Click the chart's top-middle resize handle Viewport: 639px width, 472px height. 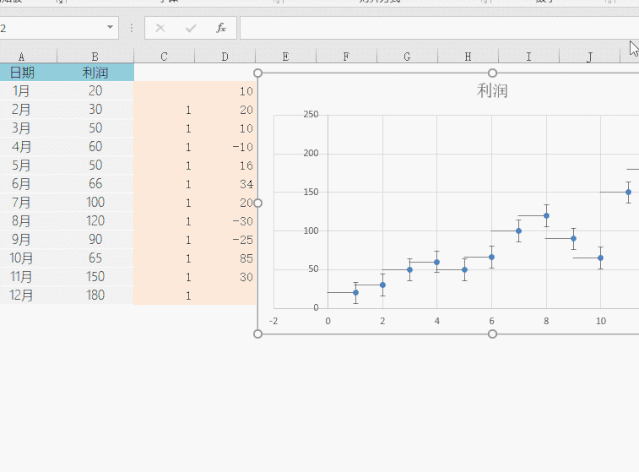[492, 73]
